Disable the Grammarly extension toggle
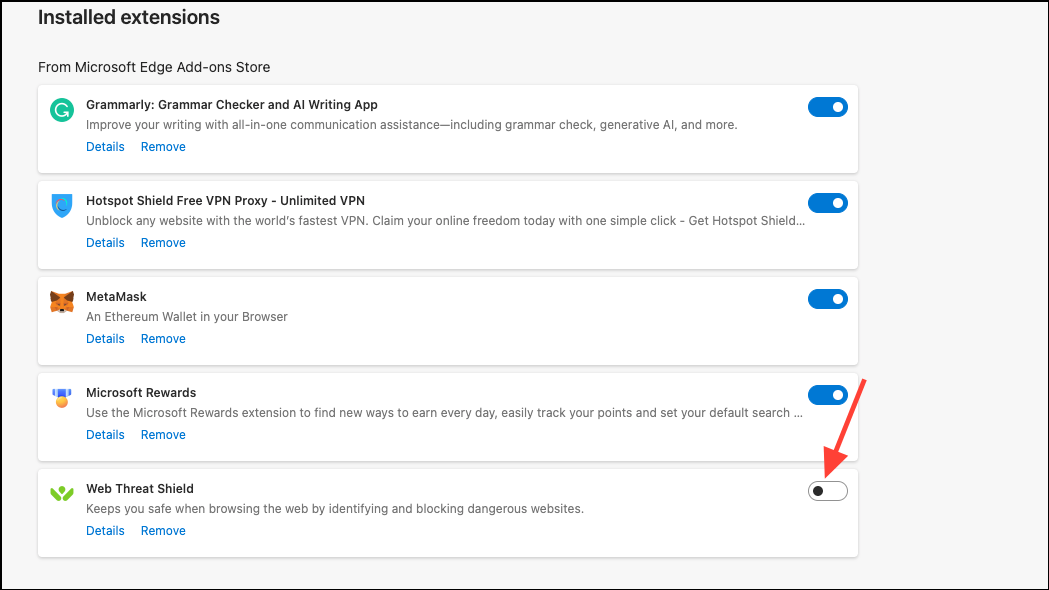1049x590 pixels. click(x=827, y=107)
